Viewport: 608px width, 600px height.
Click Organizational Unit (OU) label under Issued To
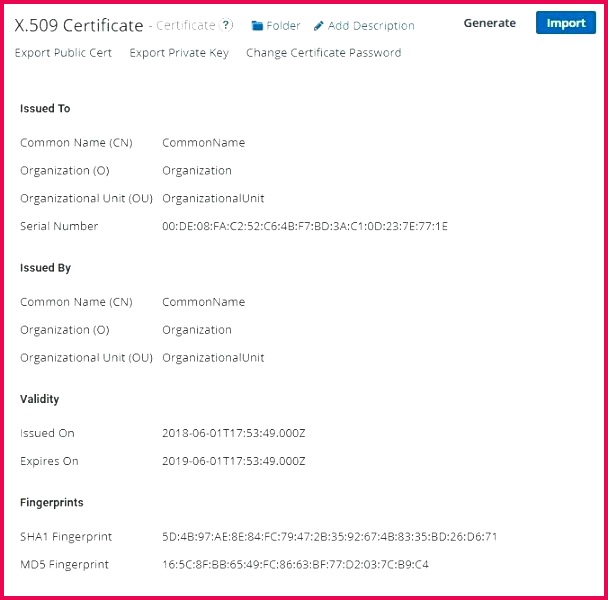coord(86,199)
